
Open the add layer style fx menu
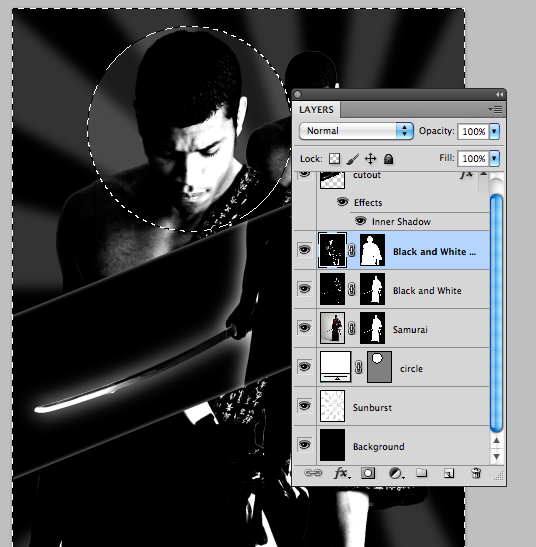(342, 473)
